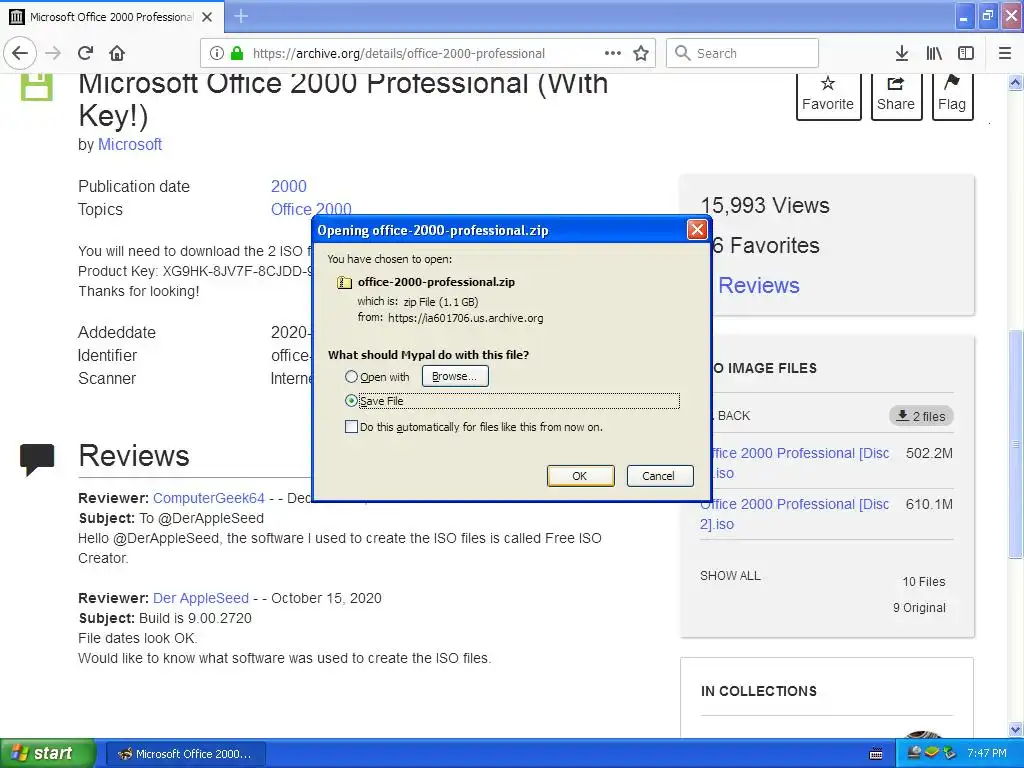Go BACK in the download options
1024x768 pixels.
pyautogui.click(x=733, y=416)
